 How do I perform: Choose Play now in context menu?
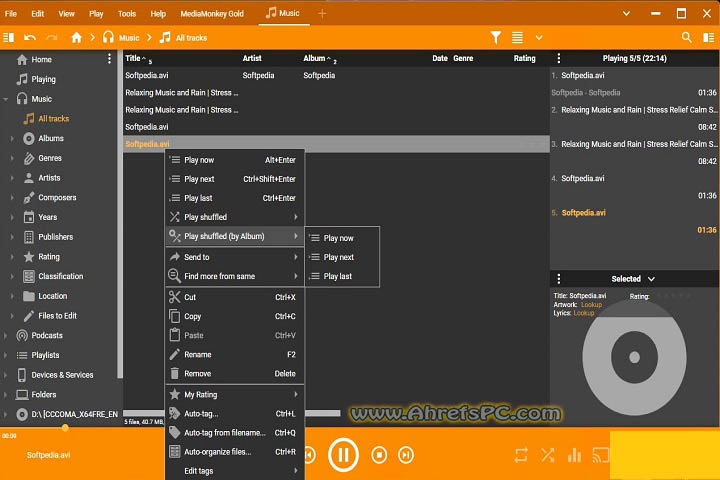[235, 160]
